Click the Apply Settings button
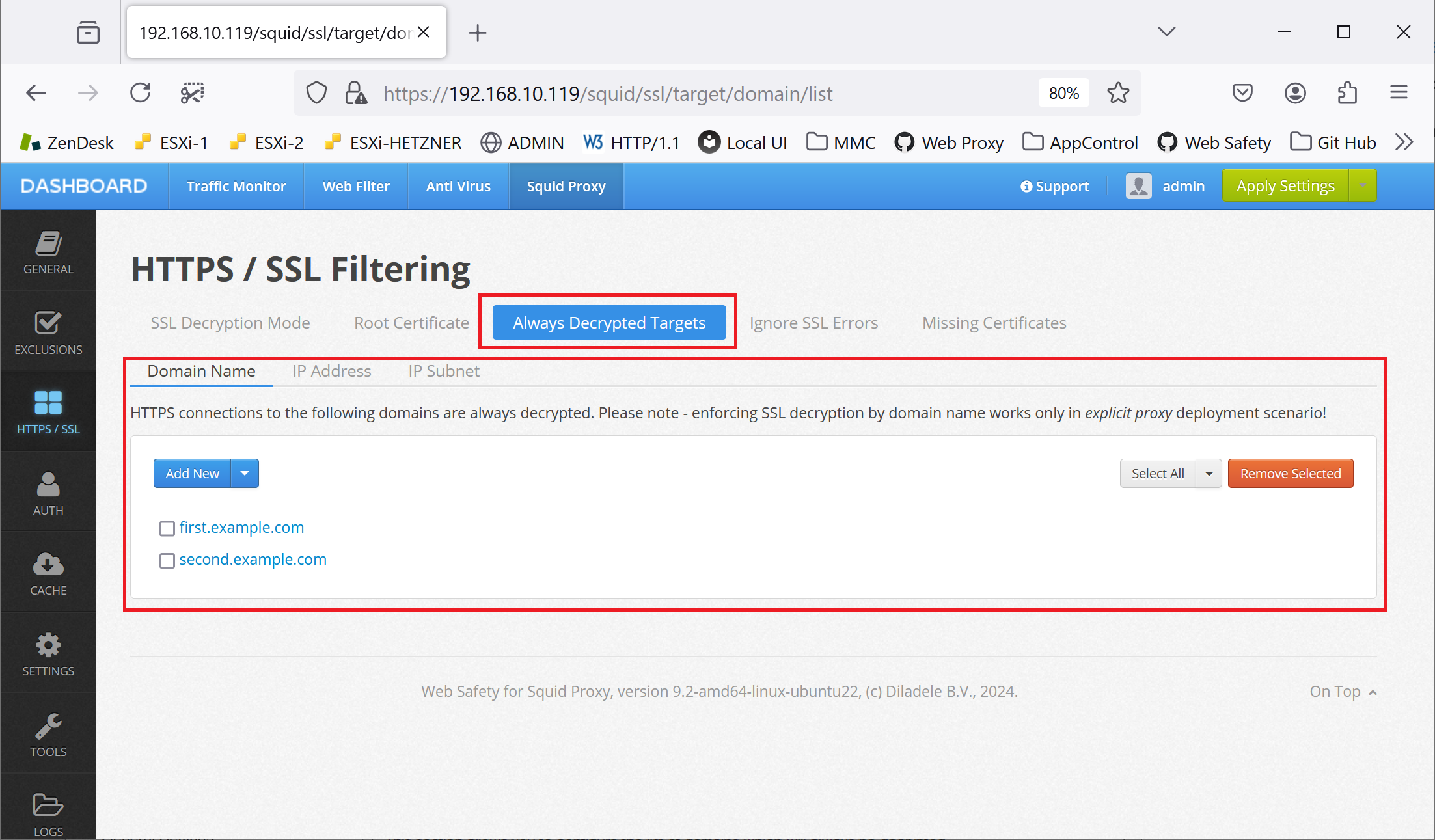The image size is (1435, 840). [x=1285, y=185]
